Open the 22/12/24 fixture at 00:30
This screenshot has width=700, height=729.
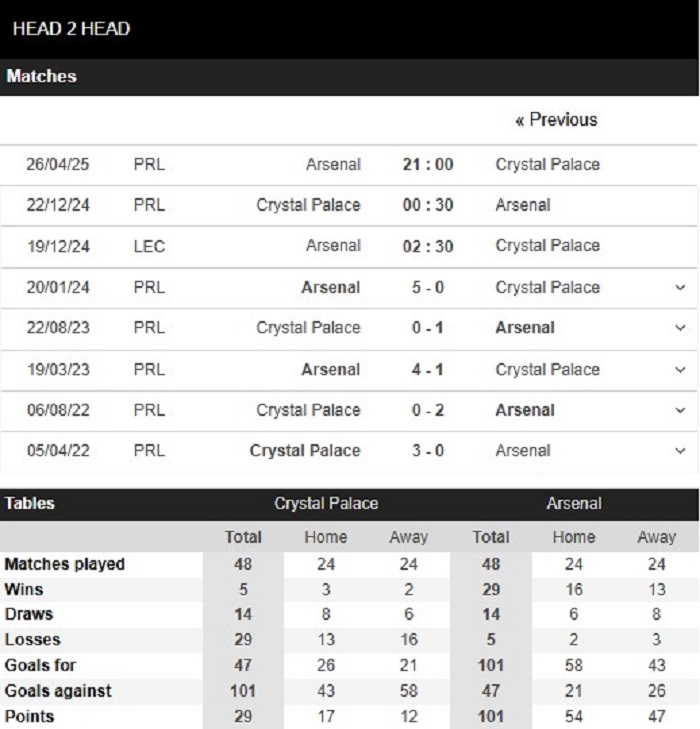349,205
